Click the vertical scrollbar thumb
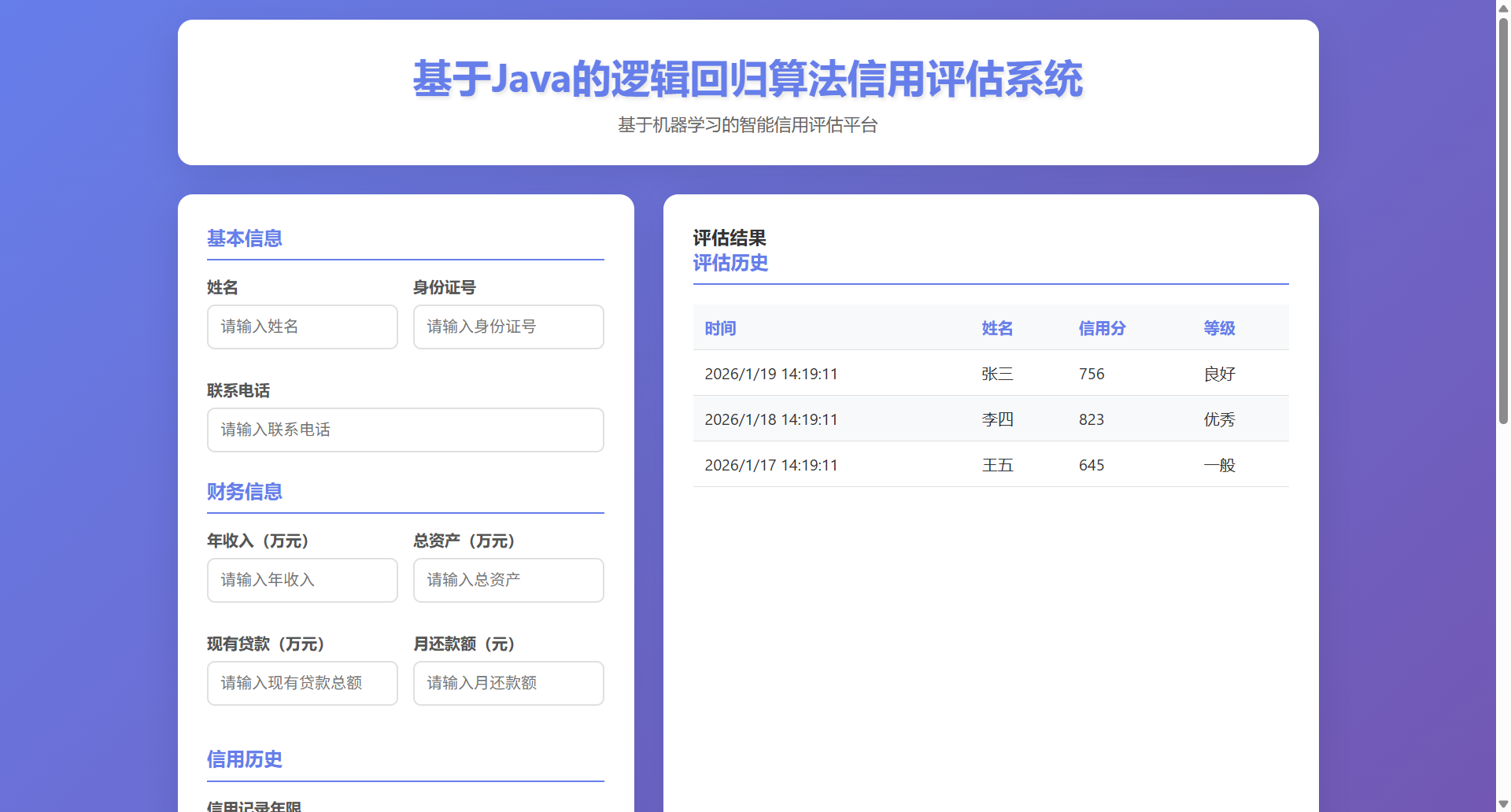Viewport: 1511px width, 812px height. 1503,220
